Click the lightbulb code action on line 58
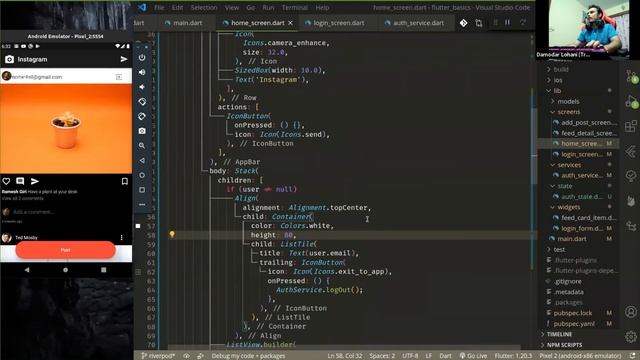640x360 pixels. pyautogui.click(x=172, y=234)
